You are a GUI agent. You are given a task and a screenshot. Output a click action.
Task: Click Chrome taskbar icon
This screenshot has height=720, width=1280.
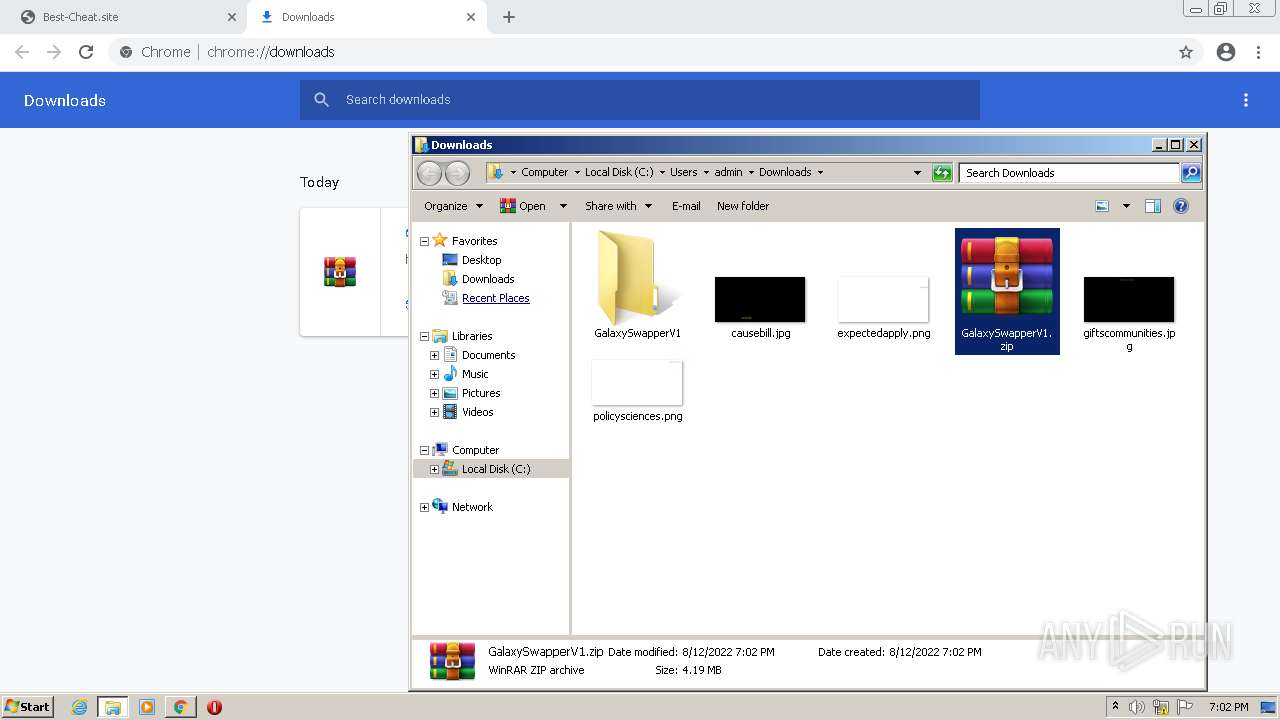181,707
